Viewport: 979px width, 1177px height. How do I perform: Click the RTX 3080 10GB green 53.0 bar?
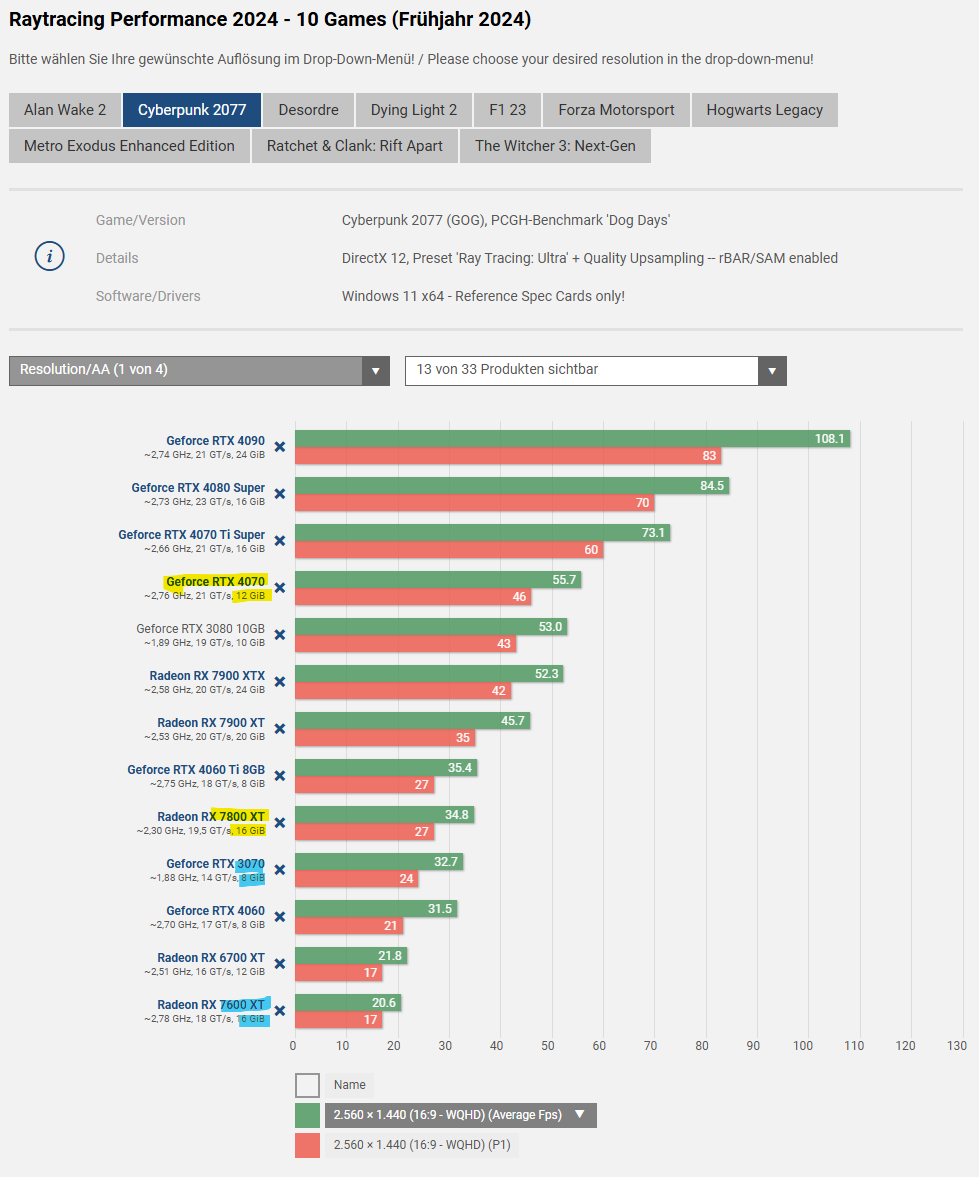(431, 626)
